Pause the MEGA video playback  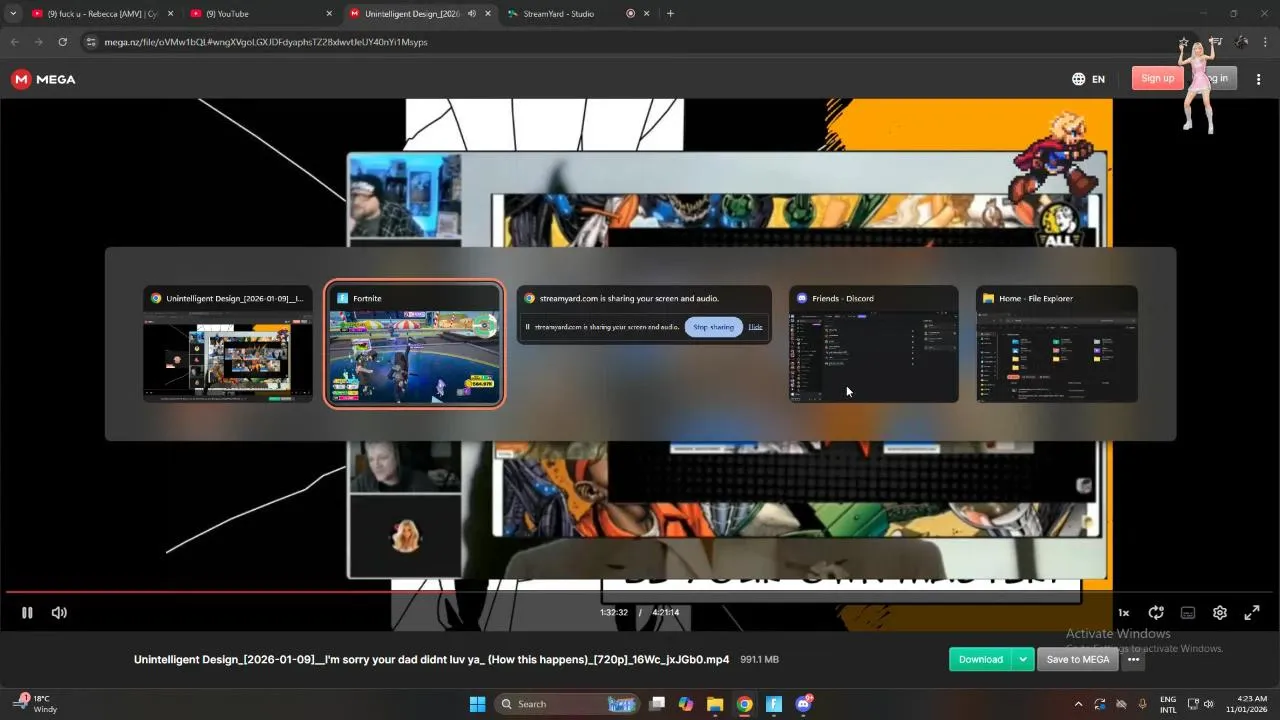click(x=27, y=613)
